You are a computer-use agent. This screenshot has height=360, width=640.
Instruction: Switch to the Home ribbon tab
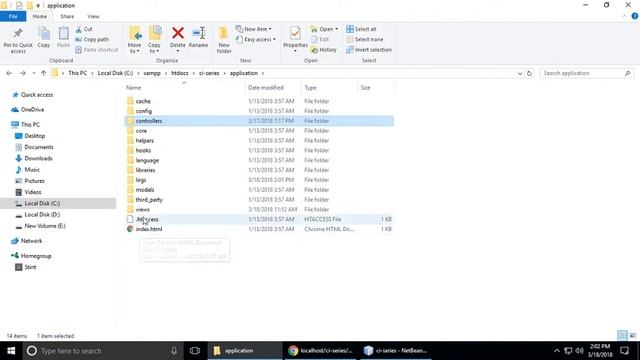point(40,16)
